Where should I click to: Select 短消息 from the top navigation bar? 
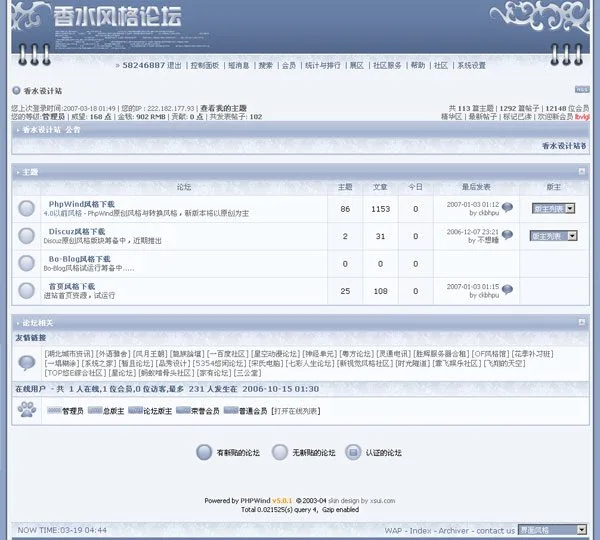click(238, 65)
